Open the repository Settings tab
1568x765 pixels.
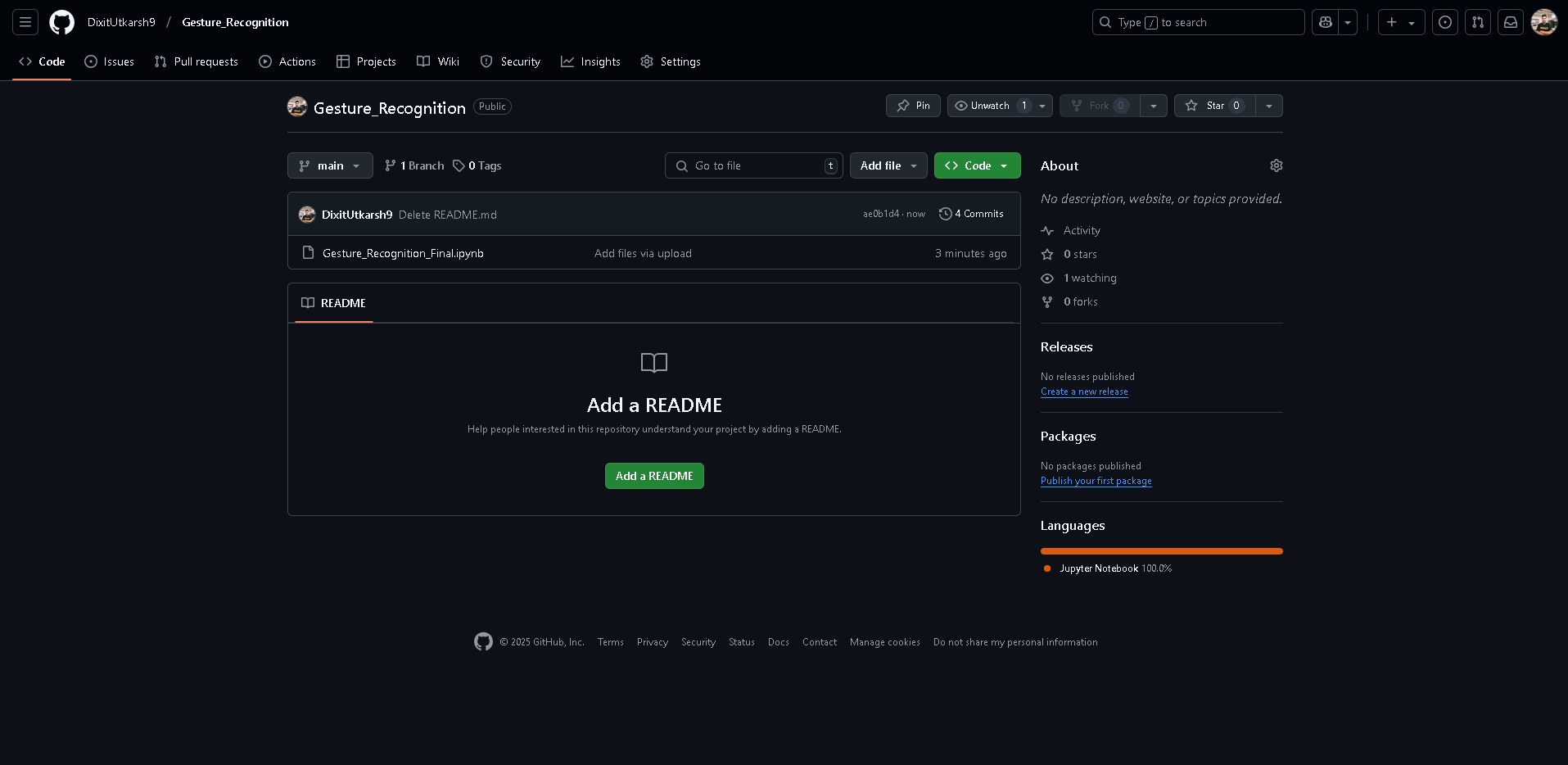pos(671,61)
